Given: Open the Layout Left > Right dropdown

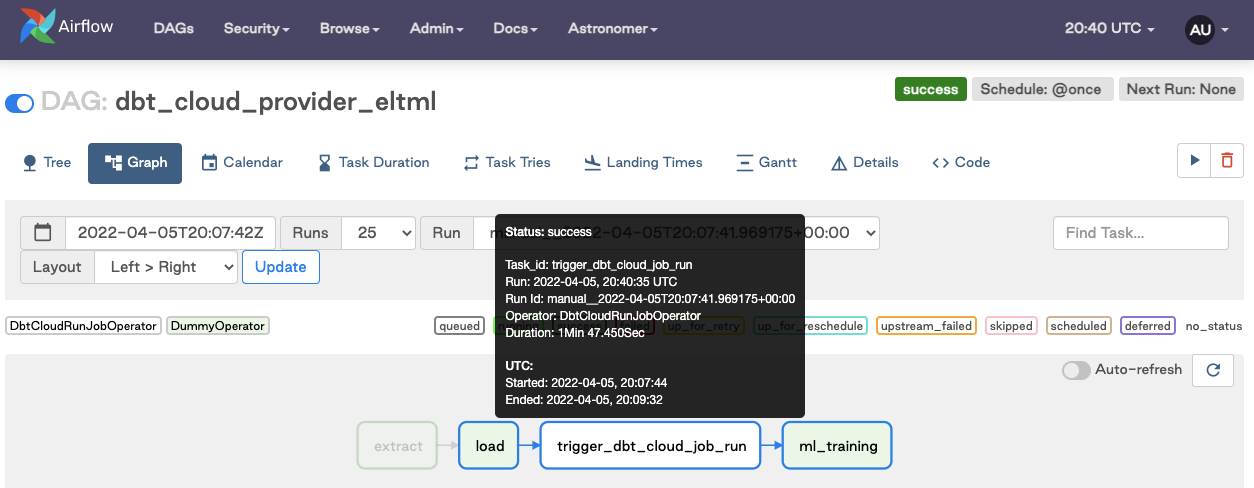Looking at the screenshot, I should 166,267.
